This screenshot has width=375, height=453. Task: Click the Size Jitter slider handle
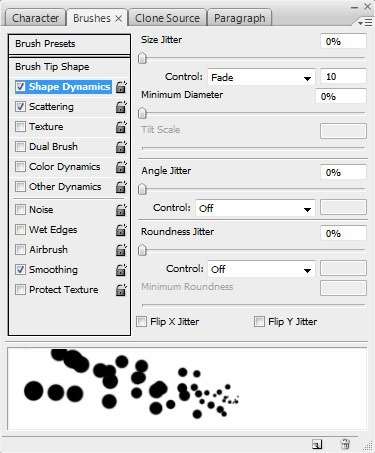point(142,59)
